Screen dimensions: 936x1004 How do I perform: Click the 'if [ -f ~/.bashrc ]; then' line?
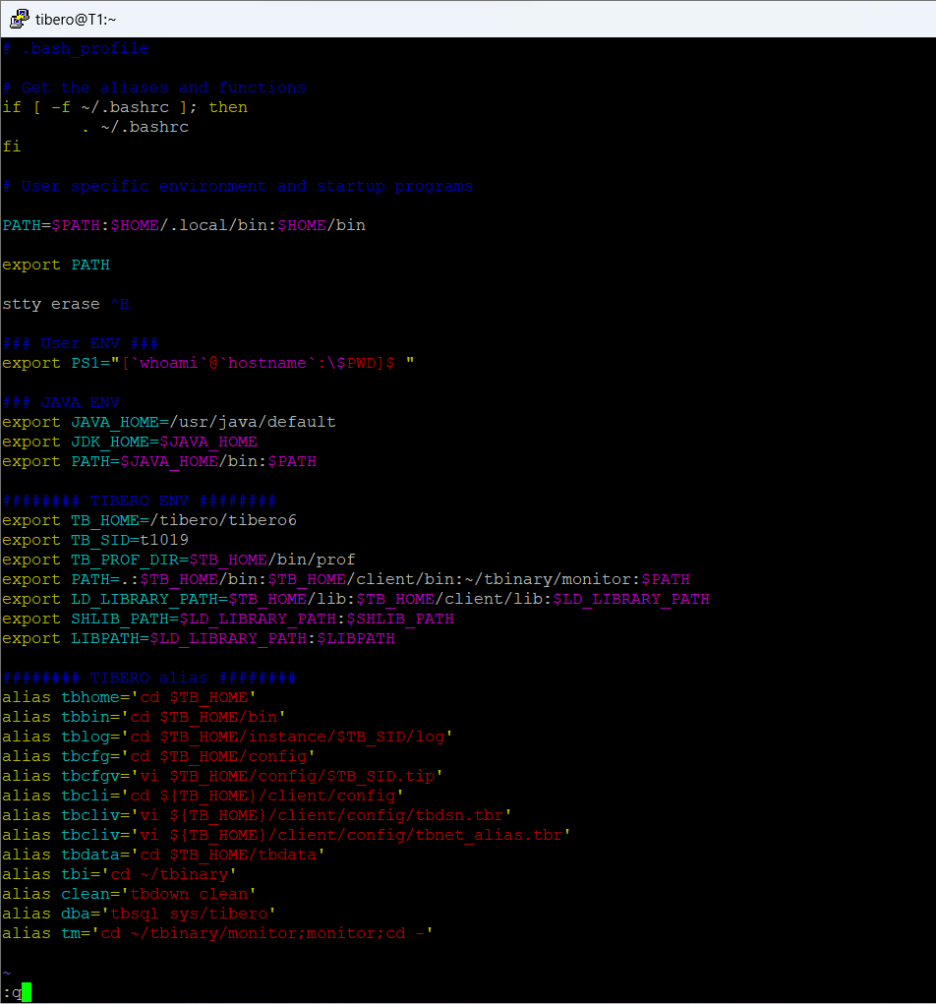[x=125, y=108]
